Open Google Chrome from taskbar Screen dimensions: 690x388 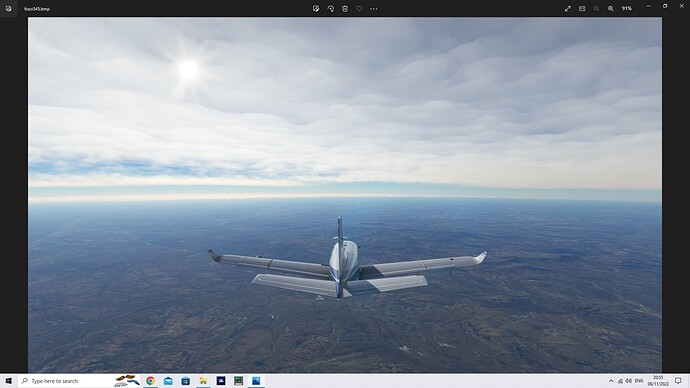point(150,381)
